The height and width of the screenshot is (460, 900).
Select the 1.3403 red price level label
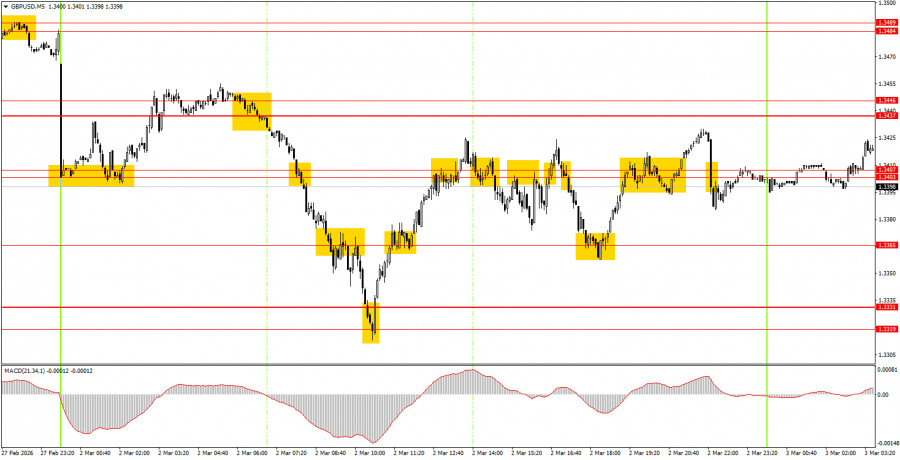[x=885, y=177]
